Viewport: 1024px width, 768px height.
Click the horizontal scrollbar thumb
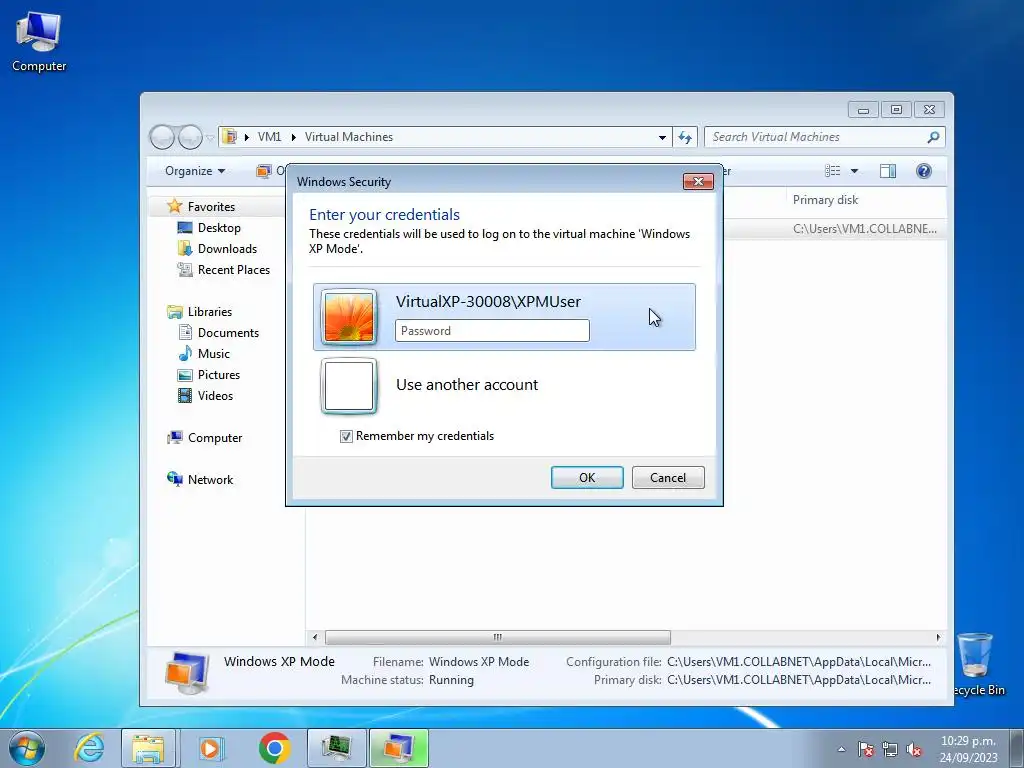tap(498, 637)
